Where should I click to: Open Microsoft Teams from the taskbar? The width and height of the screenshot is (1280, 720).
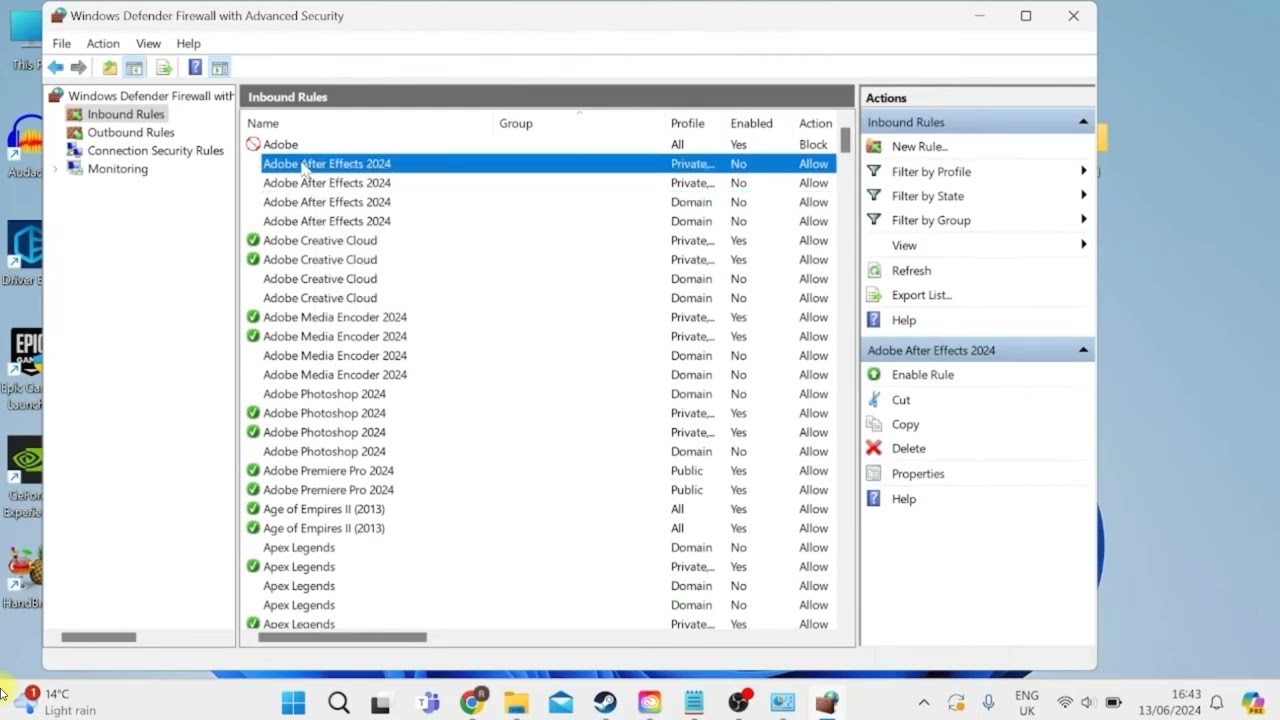coord(428,703)
